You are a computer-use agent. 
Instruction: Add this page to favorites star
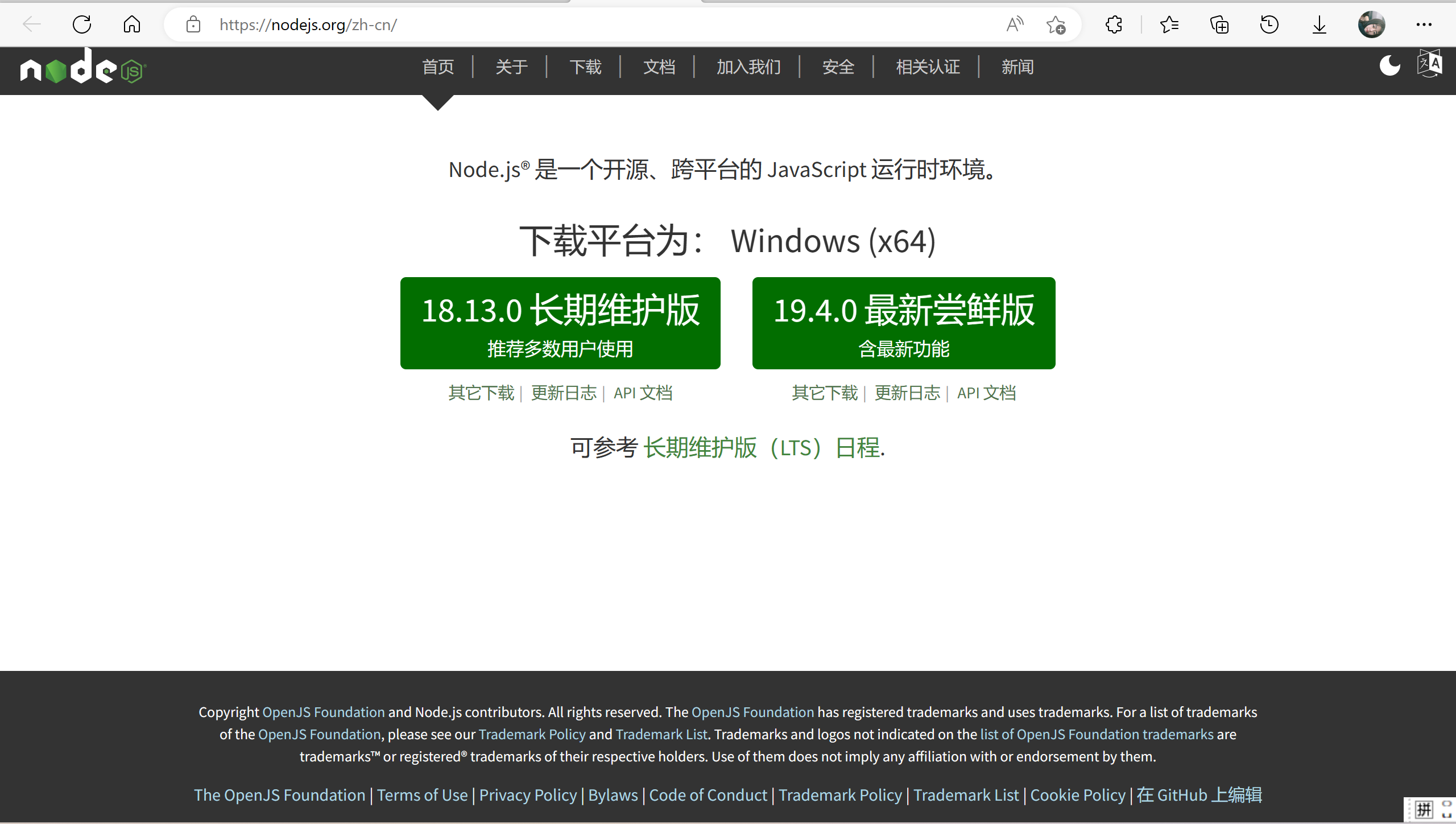pyautogui.click(x=1056, y=25)
